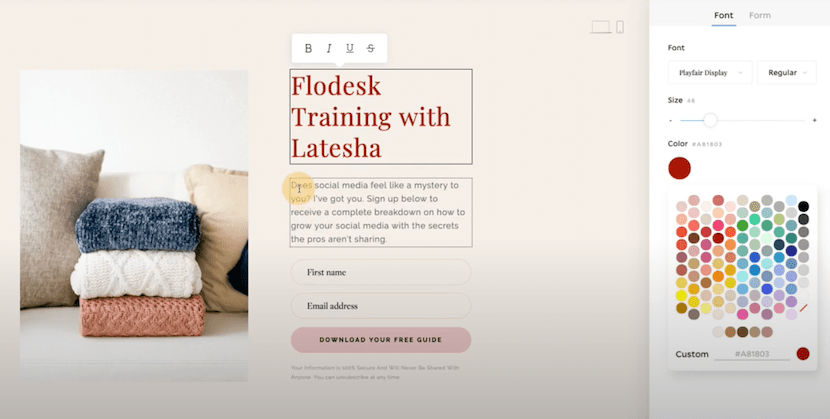Click the size increase plus icon
The height and width of the screenshot is (419, 830).
tap(814, 120)
